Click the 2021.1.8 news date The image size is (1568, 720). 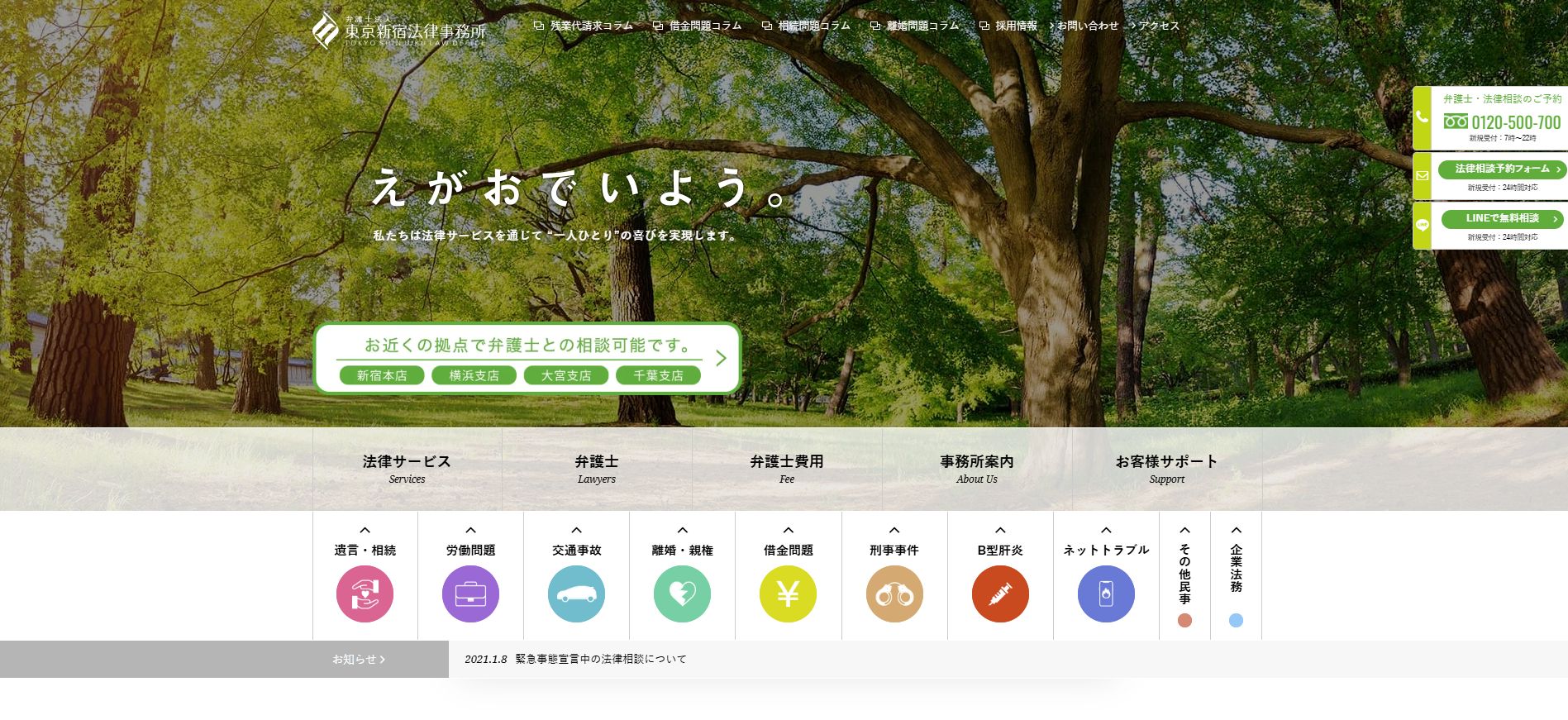(485, 659)
